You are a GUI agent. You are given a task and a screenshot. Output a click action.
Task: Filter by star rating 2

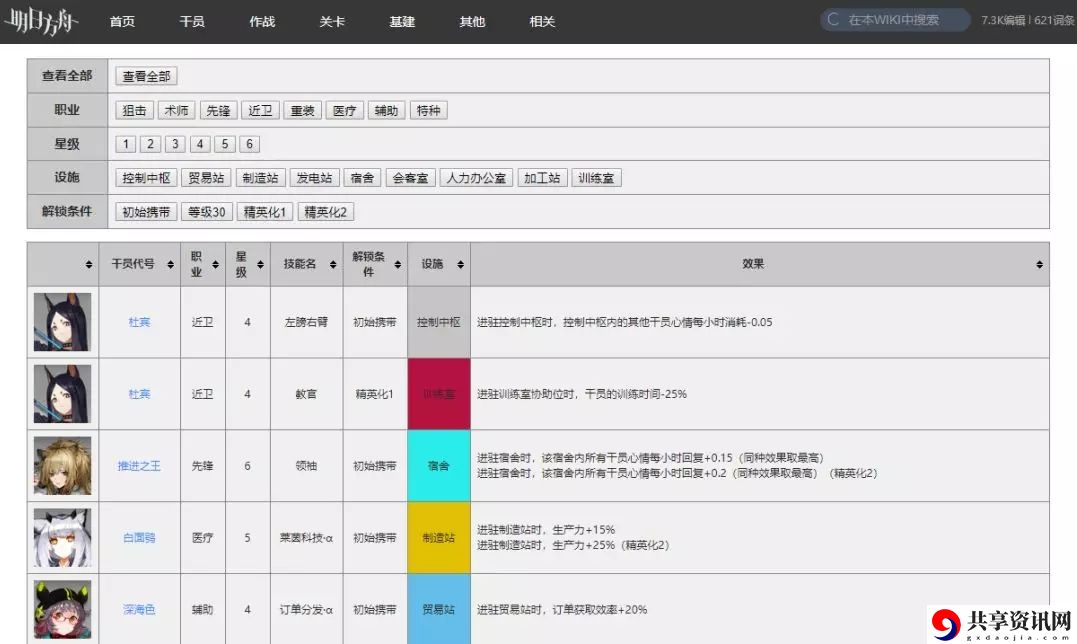[x=150, y=144]
